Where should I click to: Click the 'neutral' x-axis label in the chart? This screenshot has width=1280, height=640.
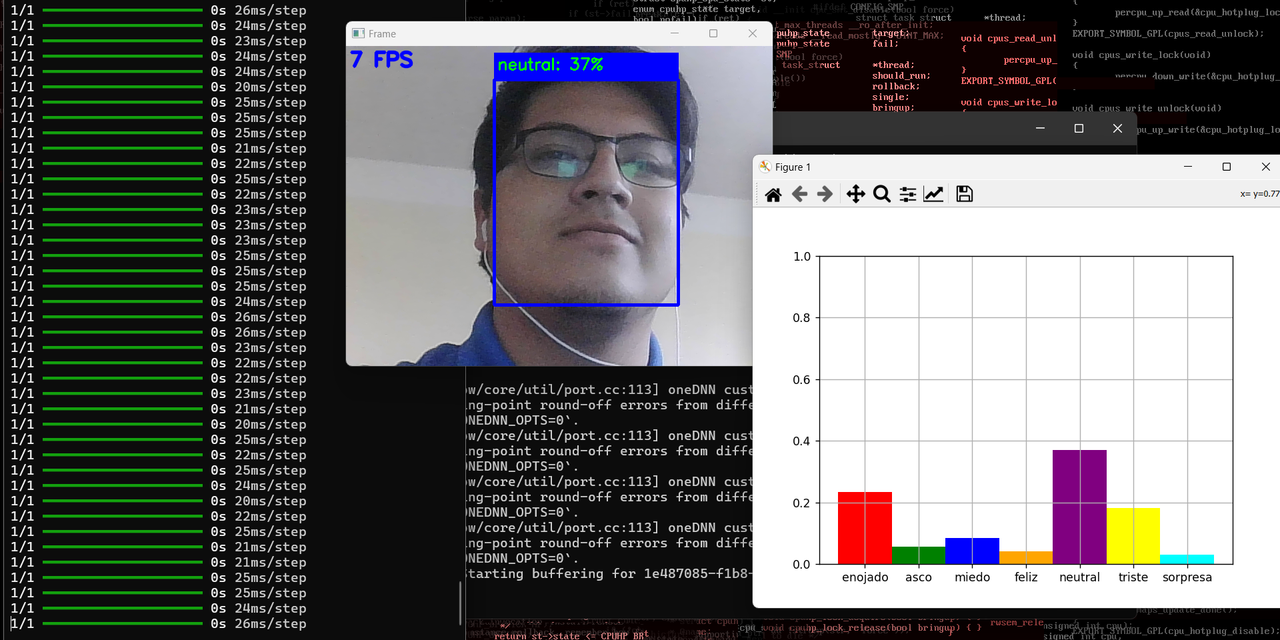point(1080,577)
